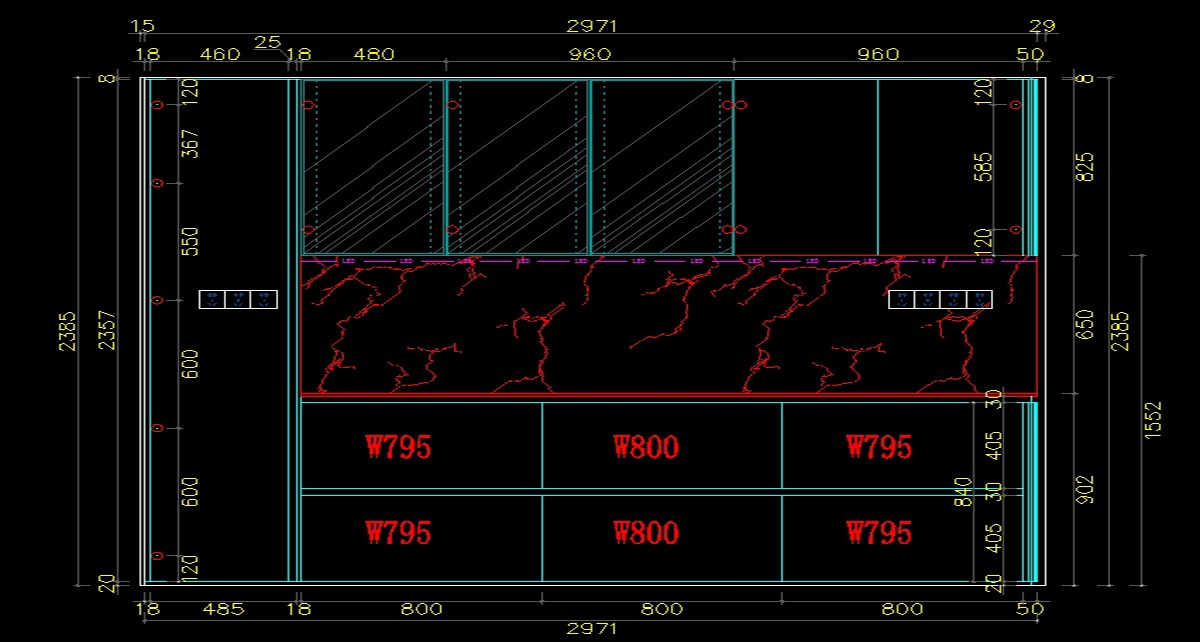Image resolution: width=1200 pixels, height=642 pixels.
Task: Select the bottom 2971 overall width dimension
Action: [592, 629]
